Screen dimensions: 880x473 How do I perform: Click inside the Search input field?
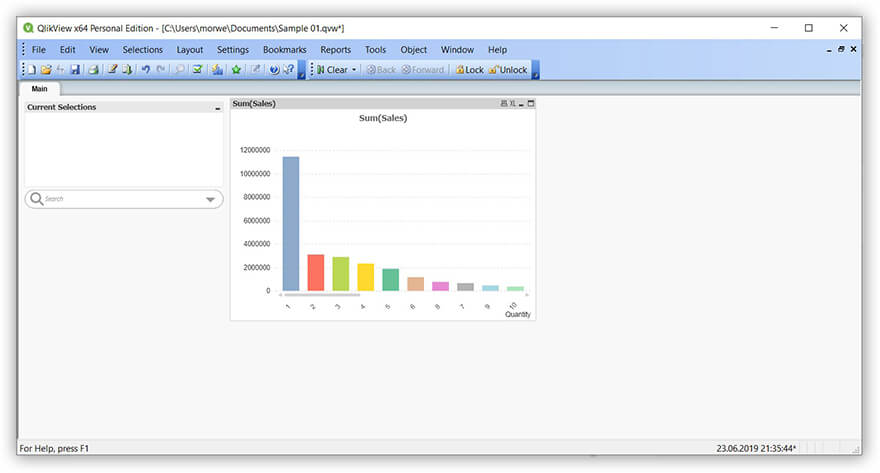122,199
